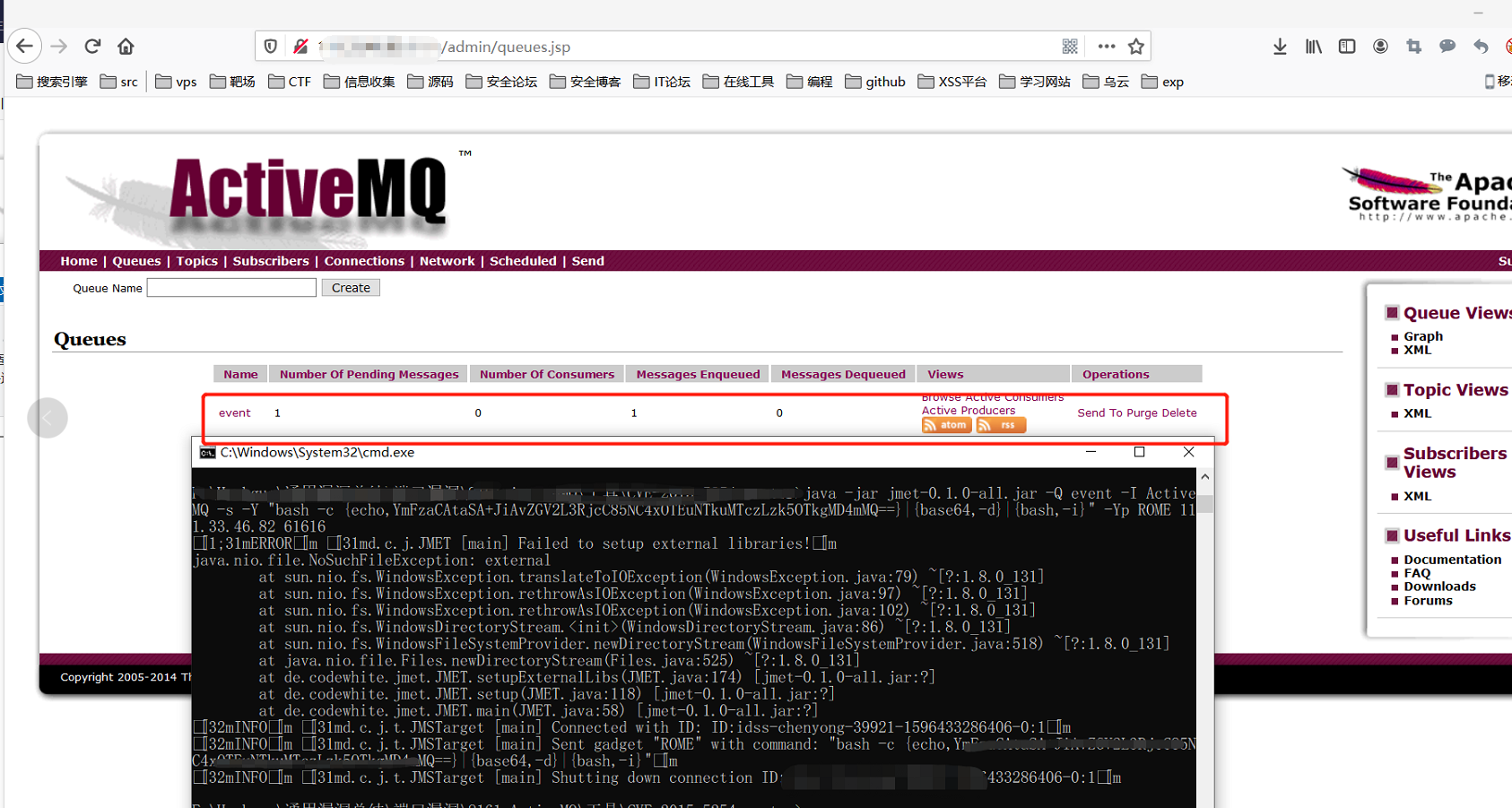Viewport: 1512px width, 808px height.
Task: Open the Scheduled navigation item
Action: click(x=523, y=261)
